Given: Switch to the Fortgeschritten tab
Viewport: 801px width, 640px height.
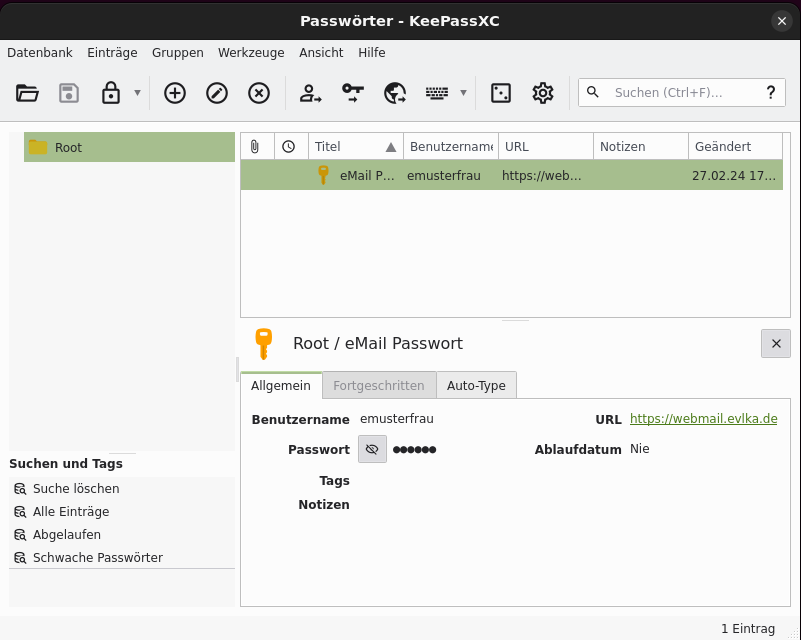Looking at the screenshot, I should tap(379, 386).
